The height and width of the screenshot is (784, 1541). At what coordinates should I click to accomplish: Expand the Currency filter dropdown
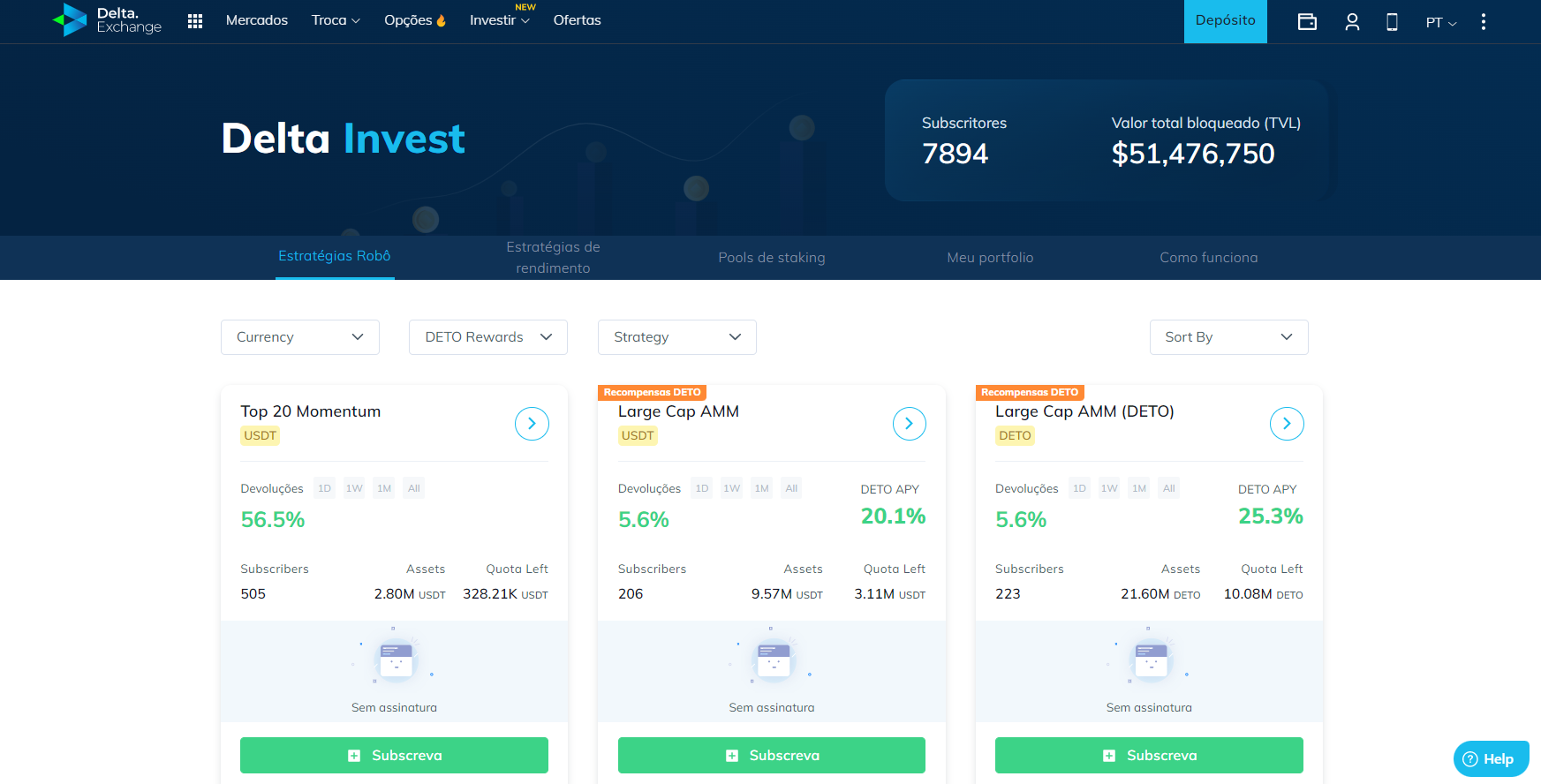click(300, 337)
